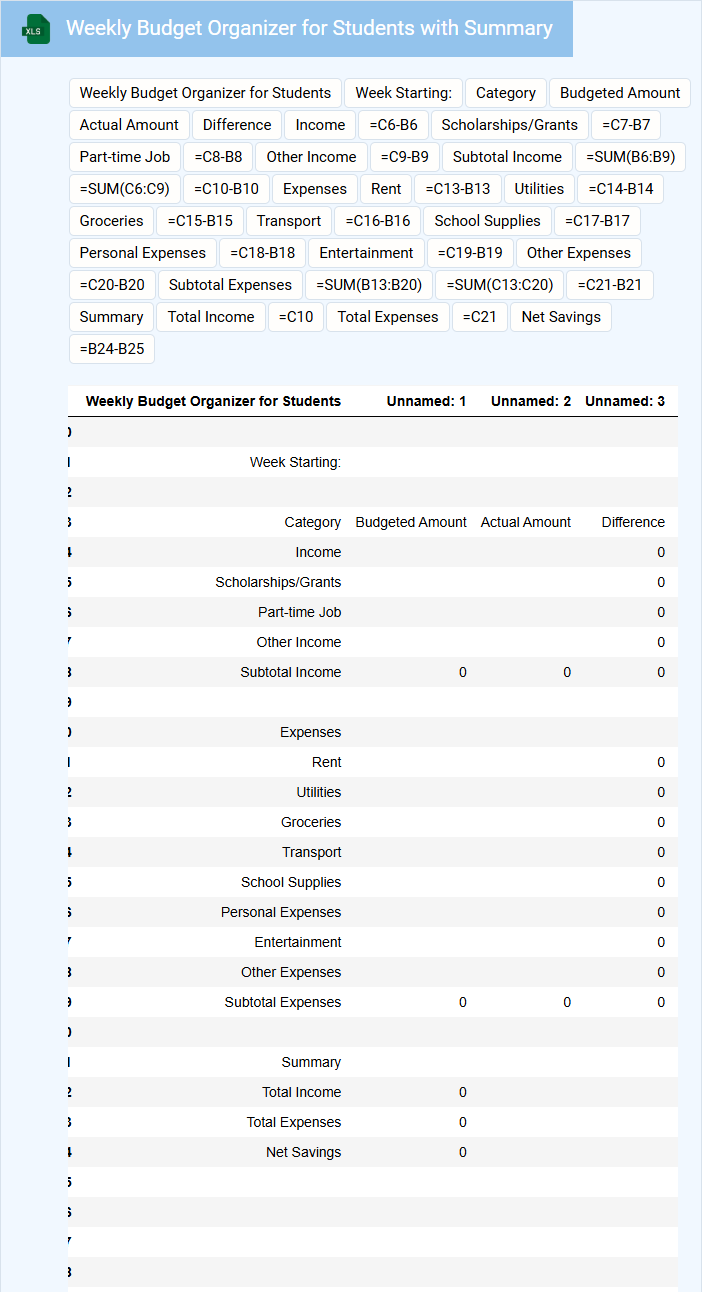Click the 'Week Starting:' tag chip
The height and width of the screenshot is (1292, 702).
pos(403,93)
